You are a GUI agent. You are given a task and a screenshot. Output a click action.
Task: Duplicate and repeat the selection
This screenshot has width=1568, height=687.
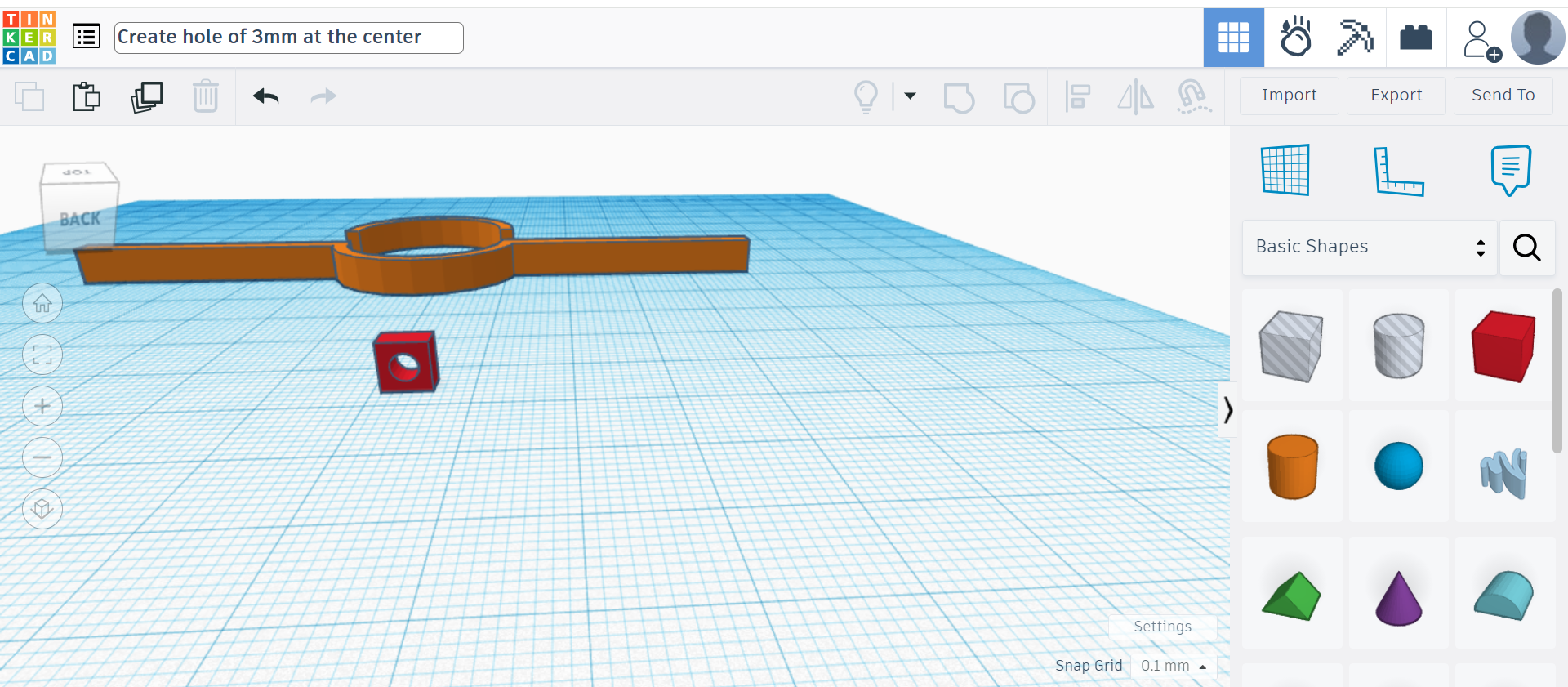[x=147, y=96]
